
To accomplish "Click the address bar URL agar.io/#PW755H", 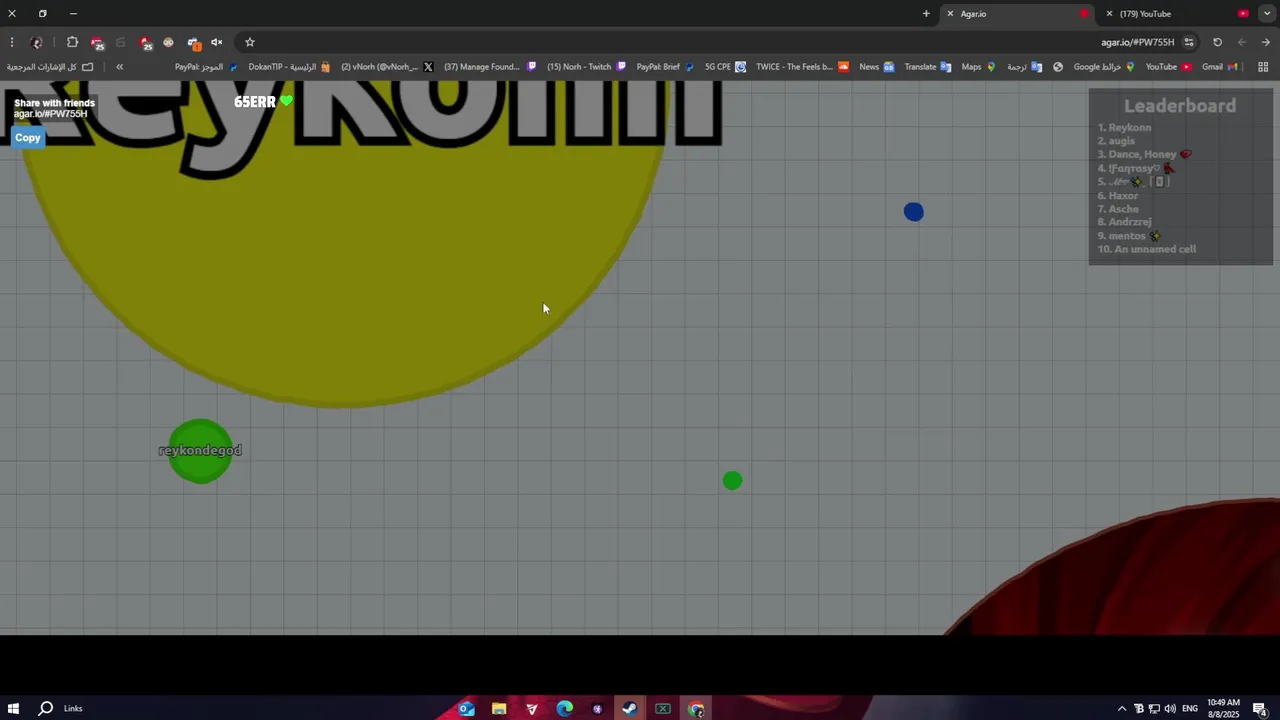I will 1137,42.
